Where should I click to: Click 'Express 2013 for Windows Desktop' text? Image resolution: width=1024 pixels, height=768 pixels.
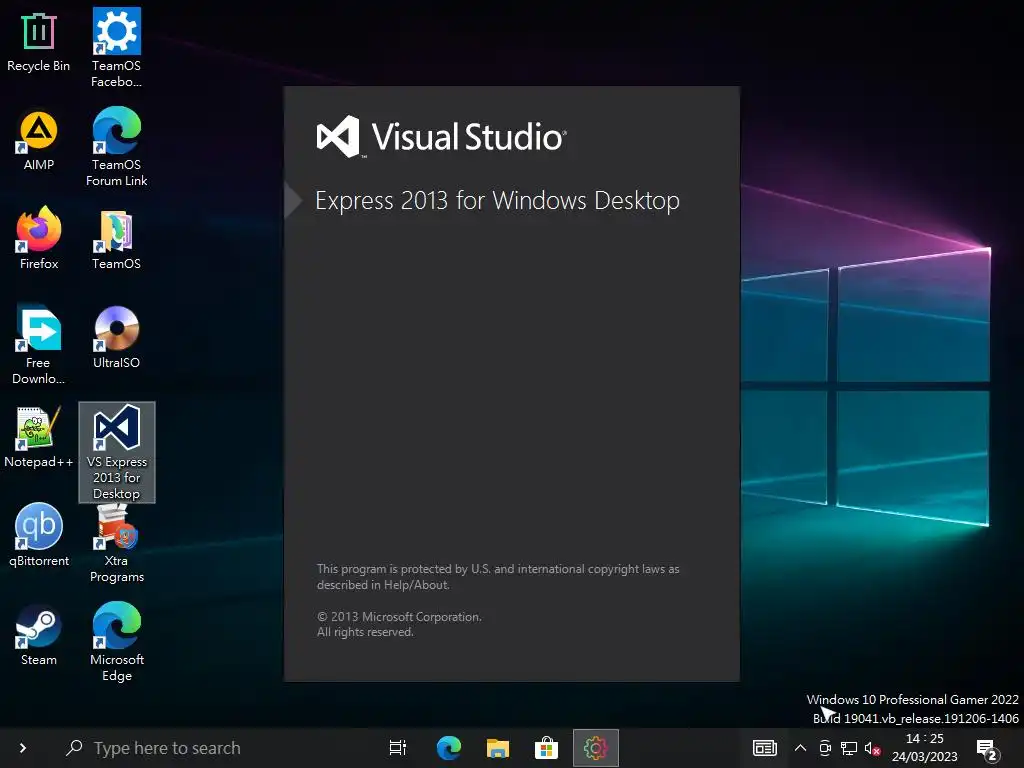click(498, 200)
